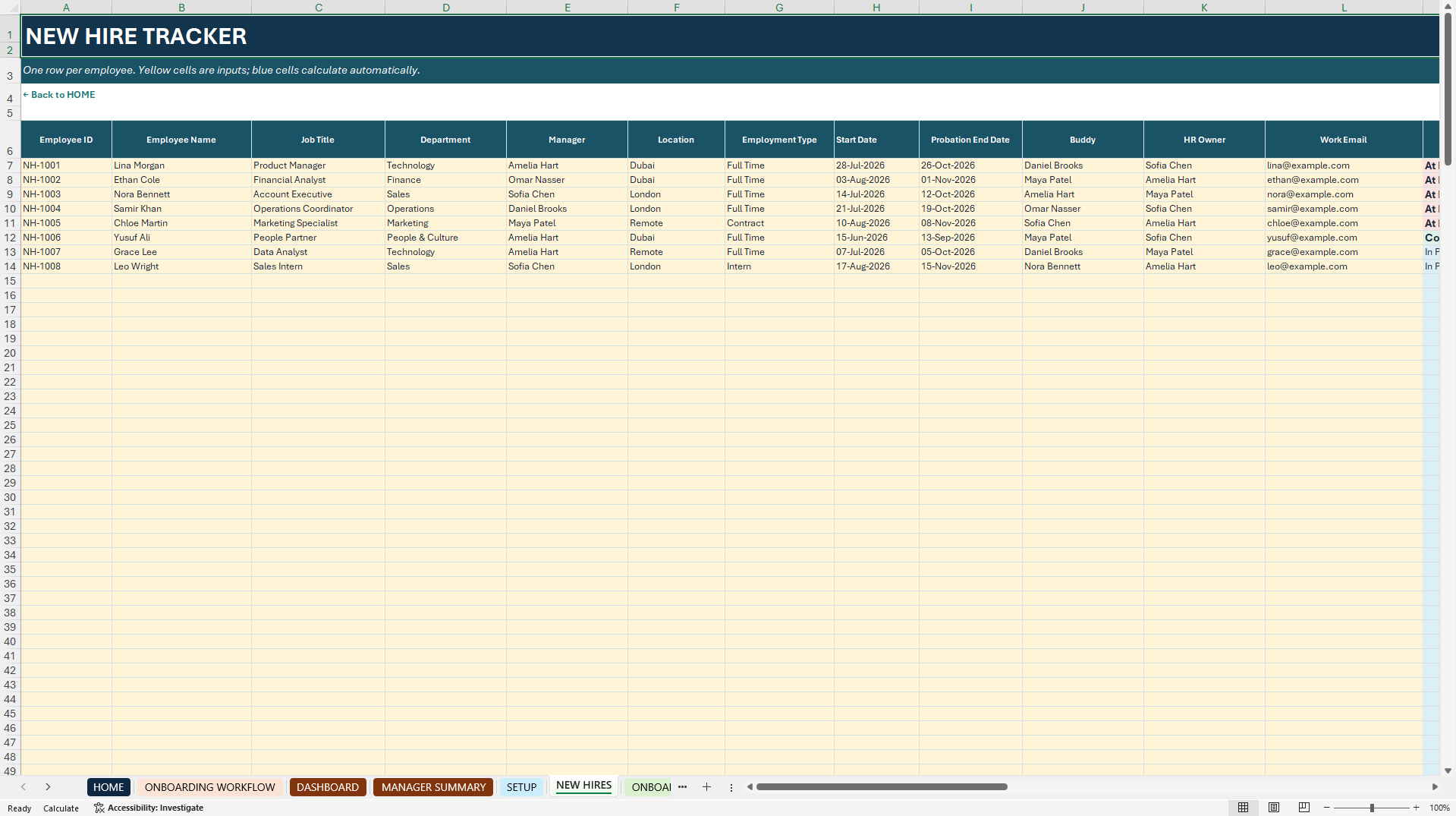Click Probation End Date header cell
The image size is (1456, 816).
tap(970, 140)
